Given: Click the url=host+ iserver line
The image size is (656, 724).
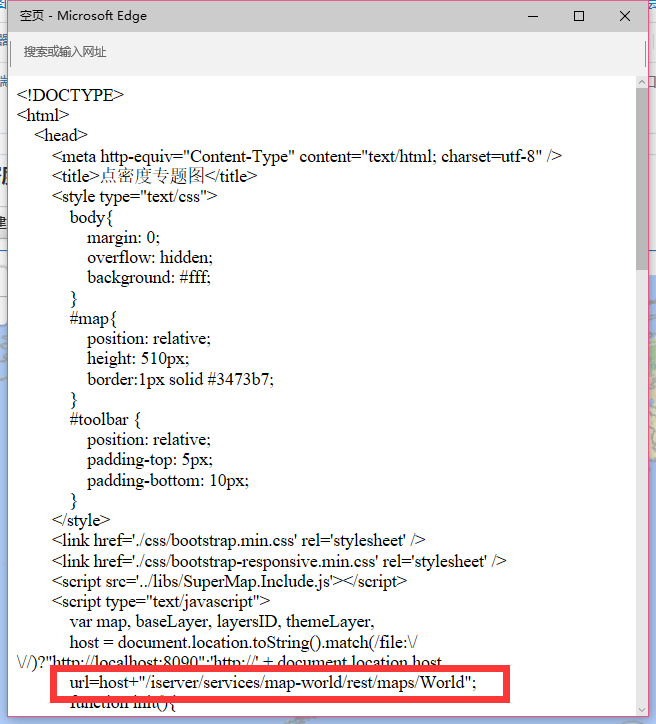Looking at the screenshot, I should click(x=273, y=682).
